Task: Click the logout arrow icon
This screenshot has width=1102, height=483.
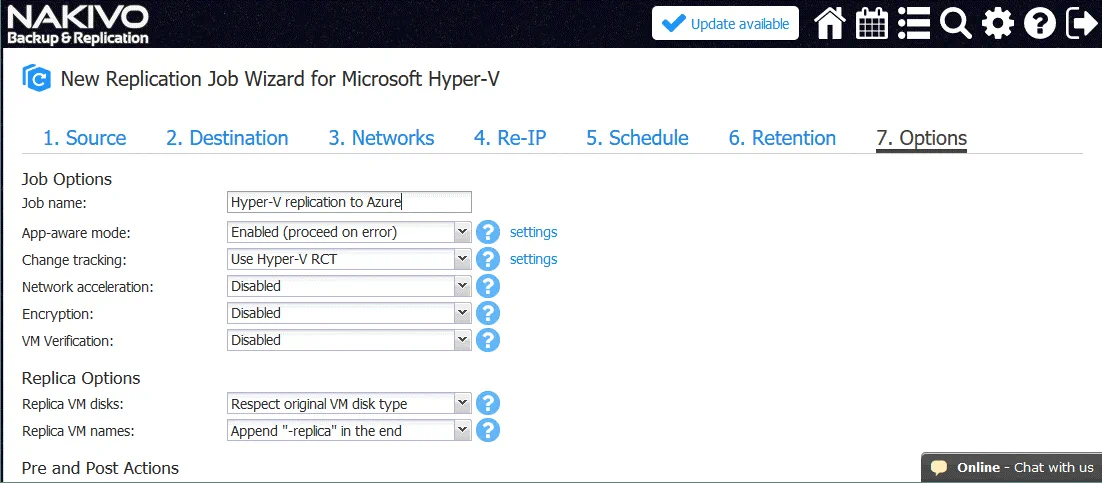Action: tap(1081, 23)
